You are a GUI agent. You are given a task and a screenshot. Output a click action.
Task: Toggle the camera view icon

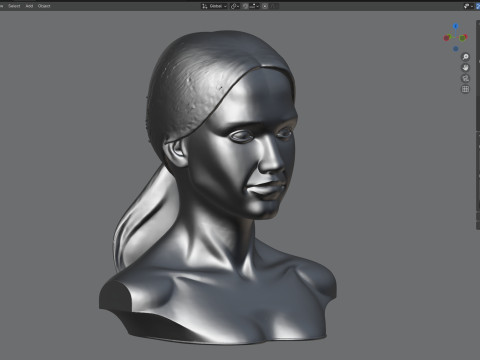tap(465, 79)
